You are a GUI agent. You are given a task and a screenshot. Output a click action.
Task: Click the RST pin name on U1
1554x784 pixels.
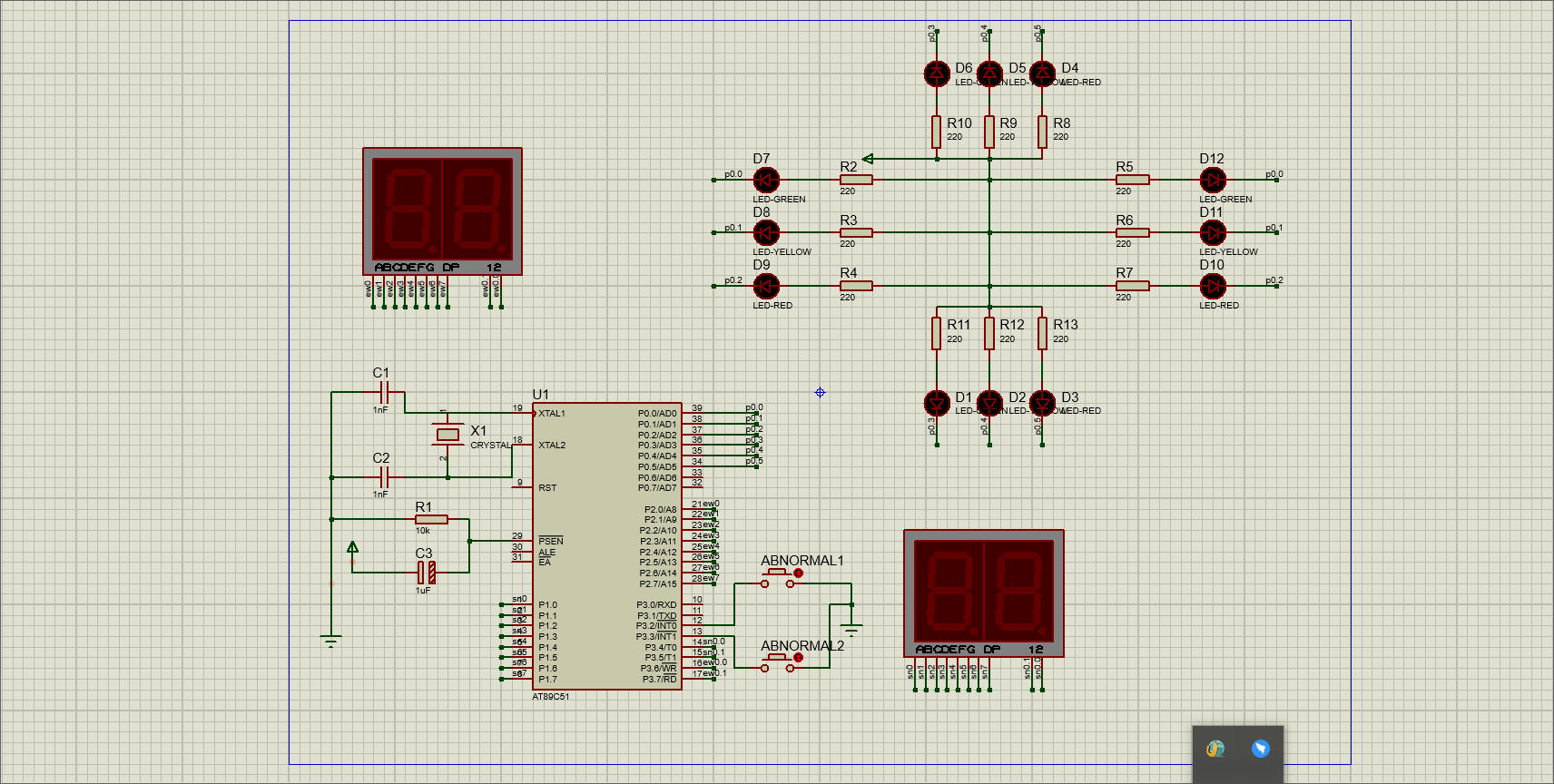[547, 488]
